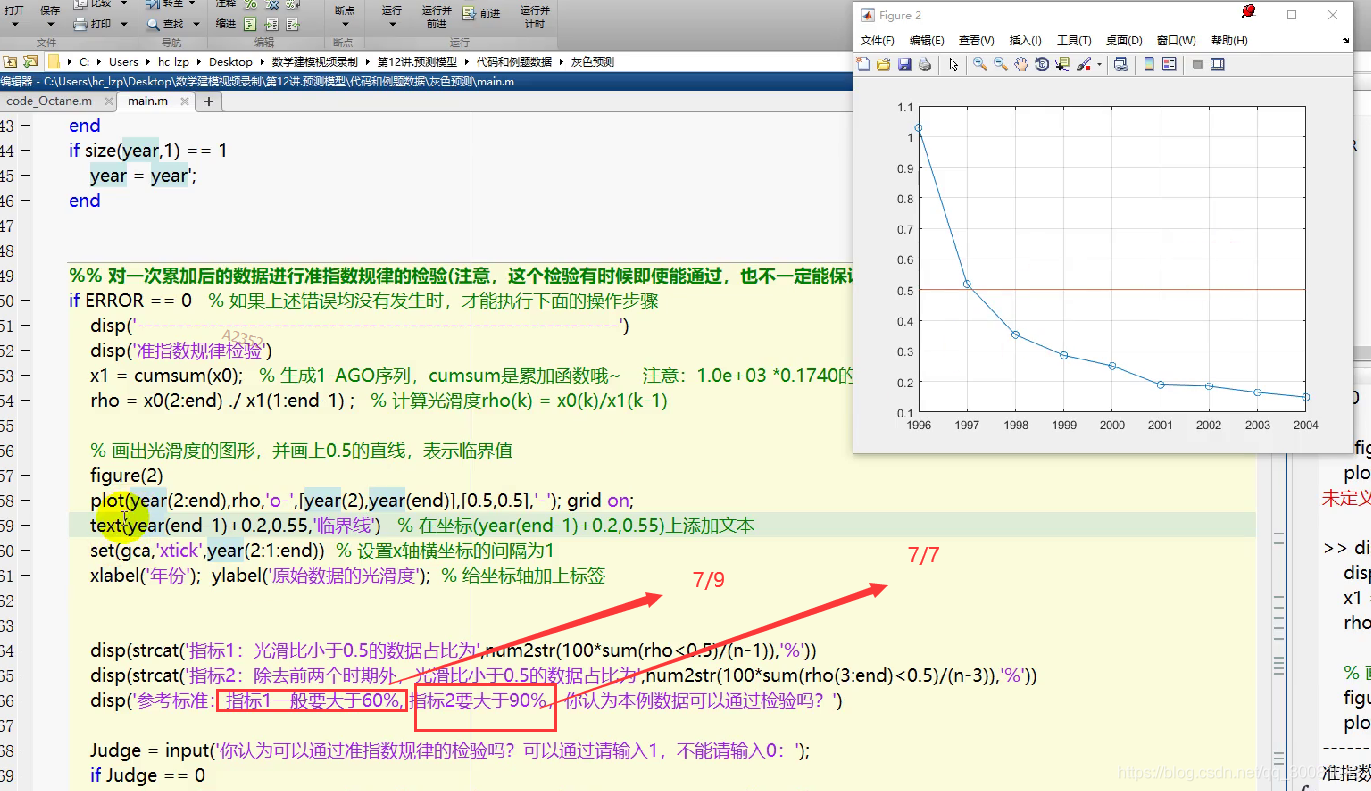The height and width of the screenshot is (791, 1371).
Task: Click 运行并计时 button
Action: point(535,16)
